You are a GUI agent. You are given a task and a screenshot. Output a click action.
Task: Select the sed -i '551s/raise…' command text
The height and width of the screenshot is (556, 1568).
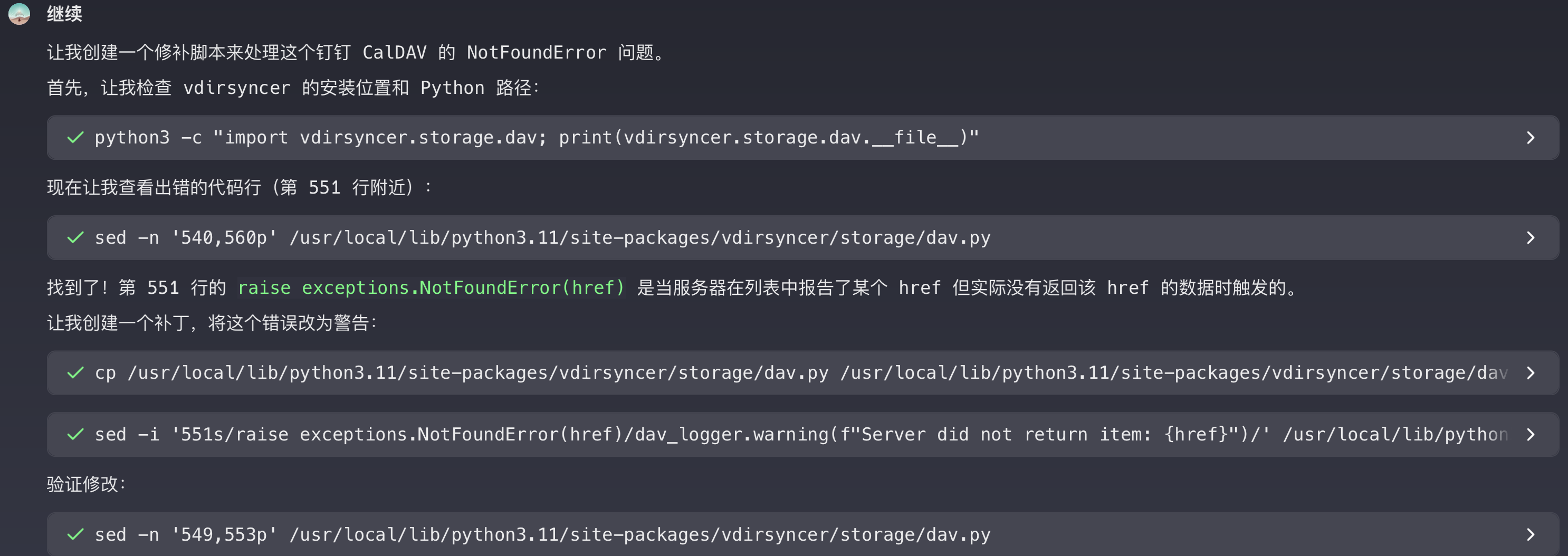click(x=791, y=435)
